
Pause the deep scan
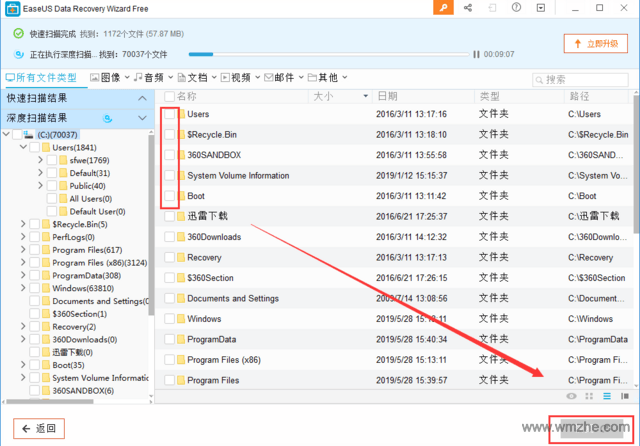(x=476, y=54)
